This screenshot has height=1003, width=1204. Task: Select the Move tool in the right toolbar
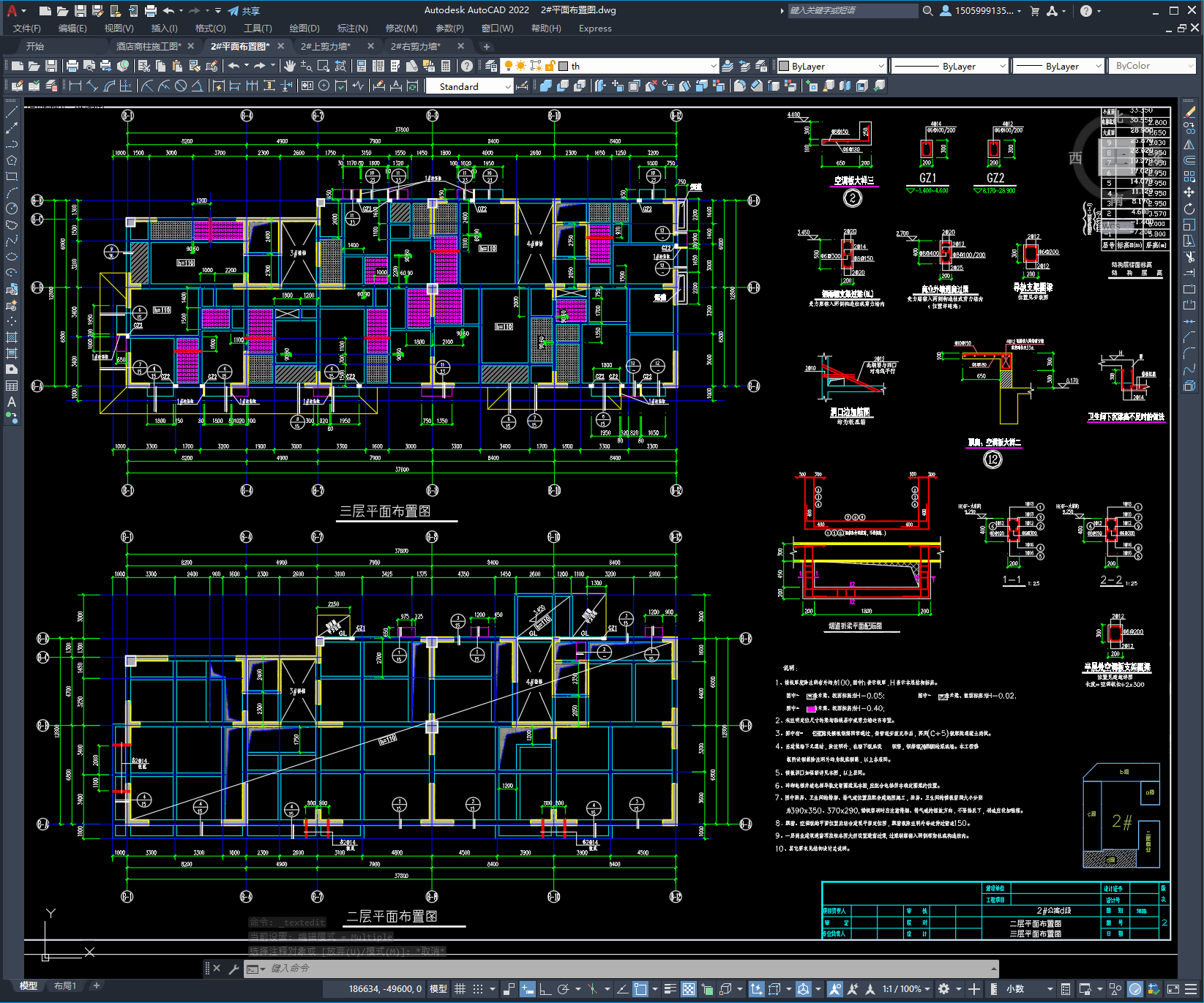click(x=1189, y=192)
